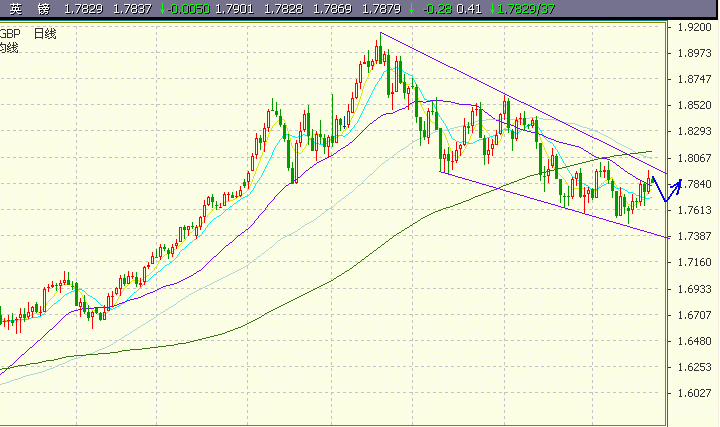Select the 1.7869 value in the header bar

click(332, 9)
